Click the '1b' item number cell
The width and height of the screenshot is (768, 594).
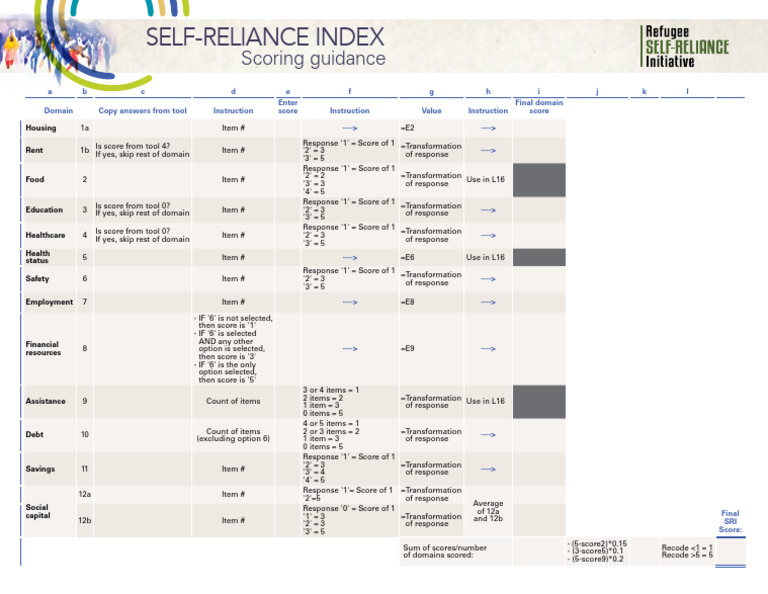pyautogui.click(x=85, y=150)
